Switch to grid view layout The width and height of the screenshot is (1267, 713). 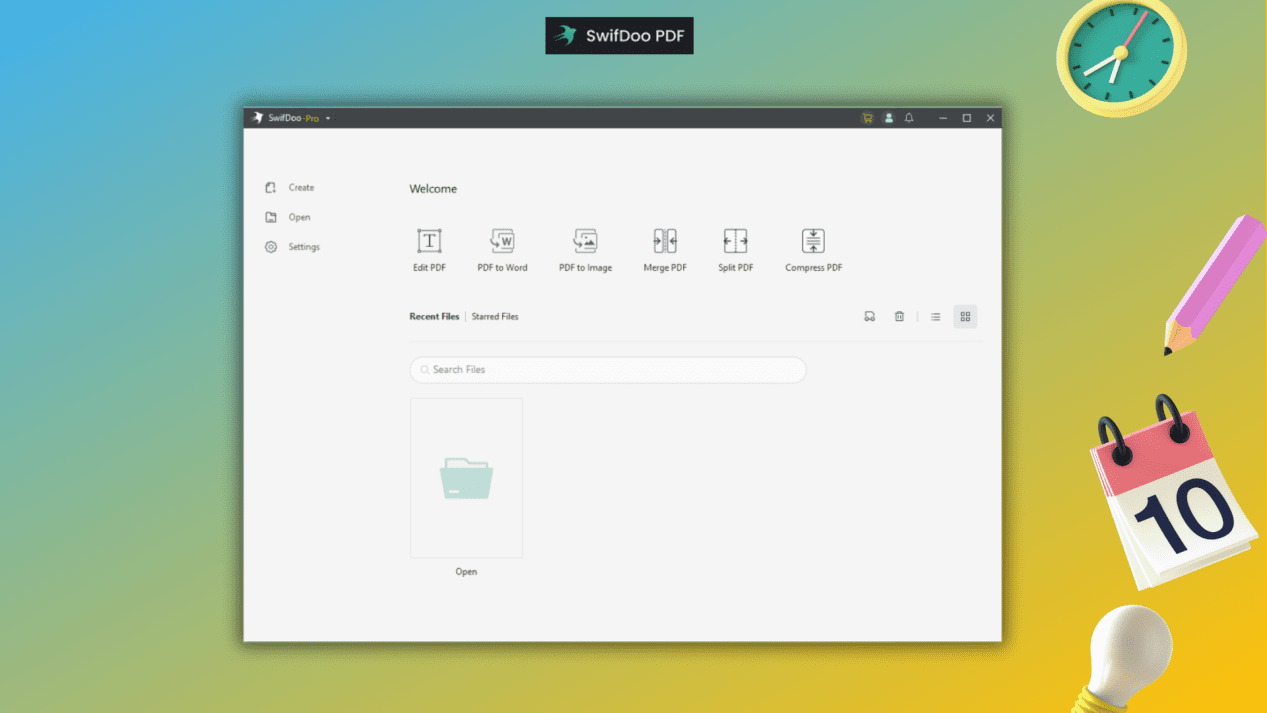point(965,317)
